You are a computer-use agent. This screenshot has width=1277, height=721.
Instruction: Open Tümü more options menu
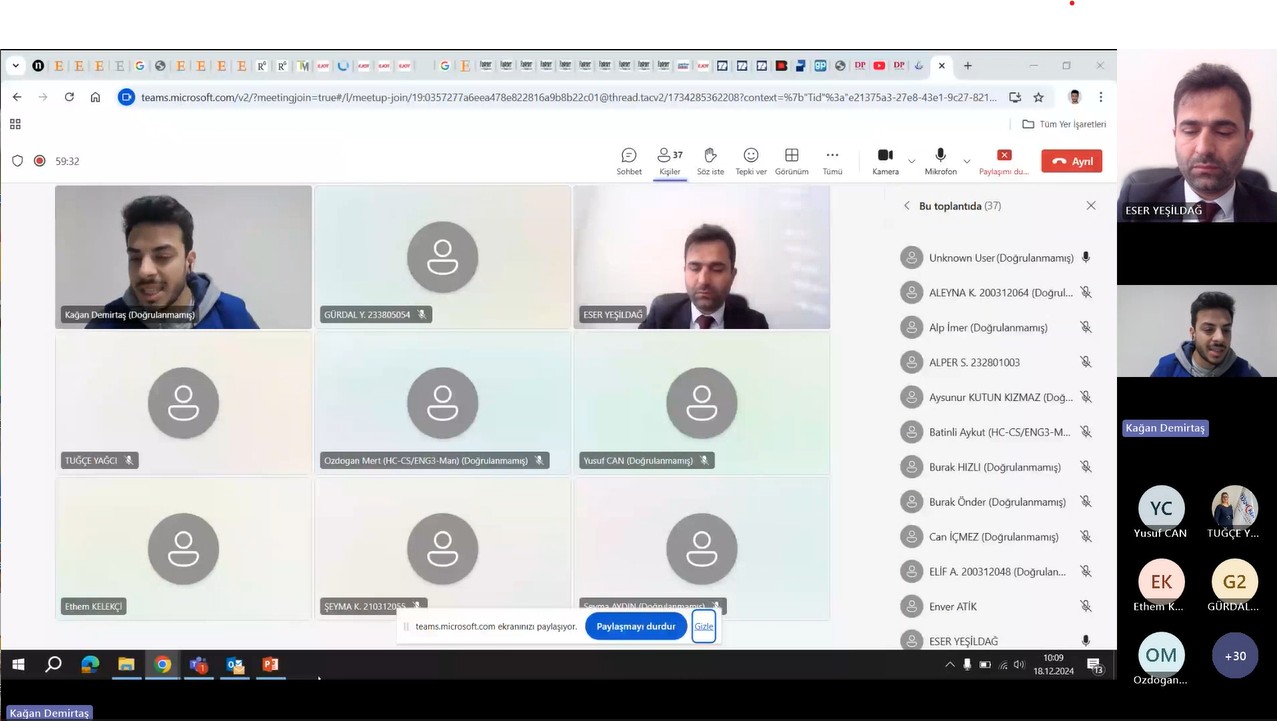(832, 160)
